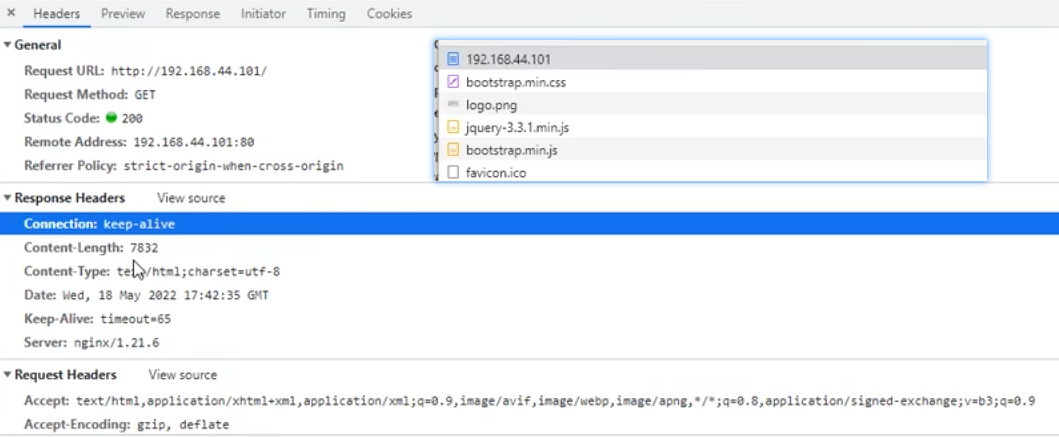The height and width of the screenshot is (437, 1059).
Task: Switch to the Cookies tab
Action: point(389,14)
